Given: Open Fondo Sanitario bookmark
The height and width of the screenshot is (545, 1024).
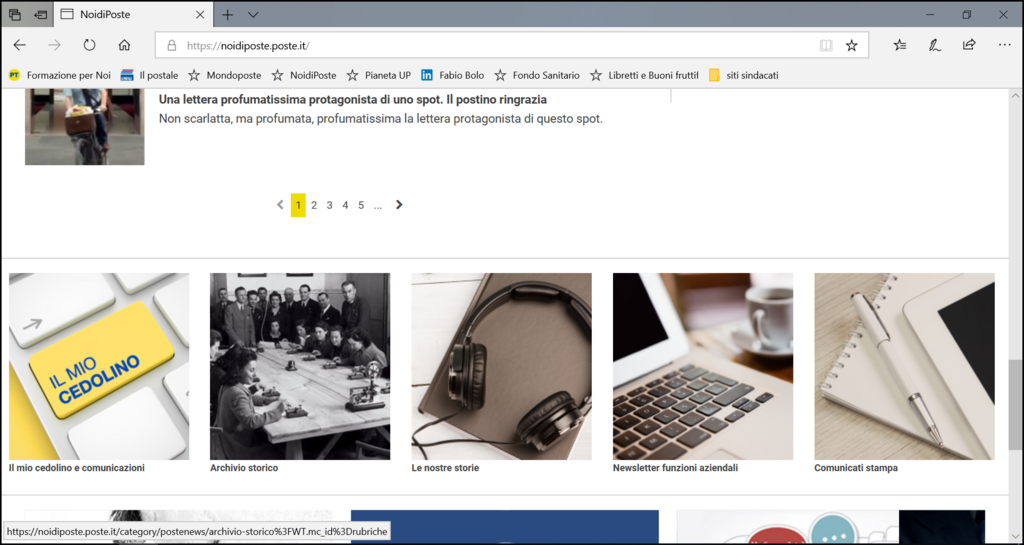Looking at the screenshot, I should pyautogui.click(x=537, y=75).
